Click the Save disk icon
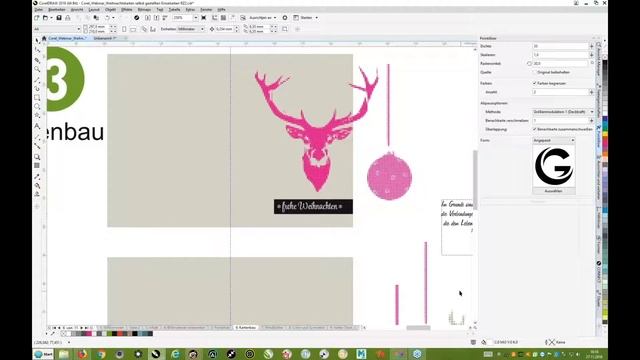 click(59, 18)
